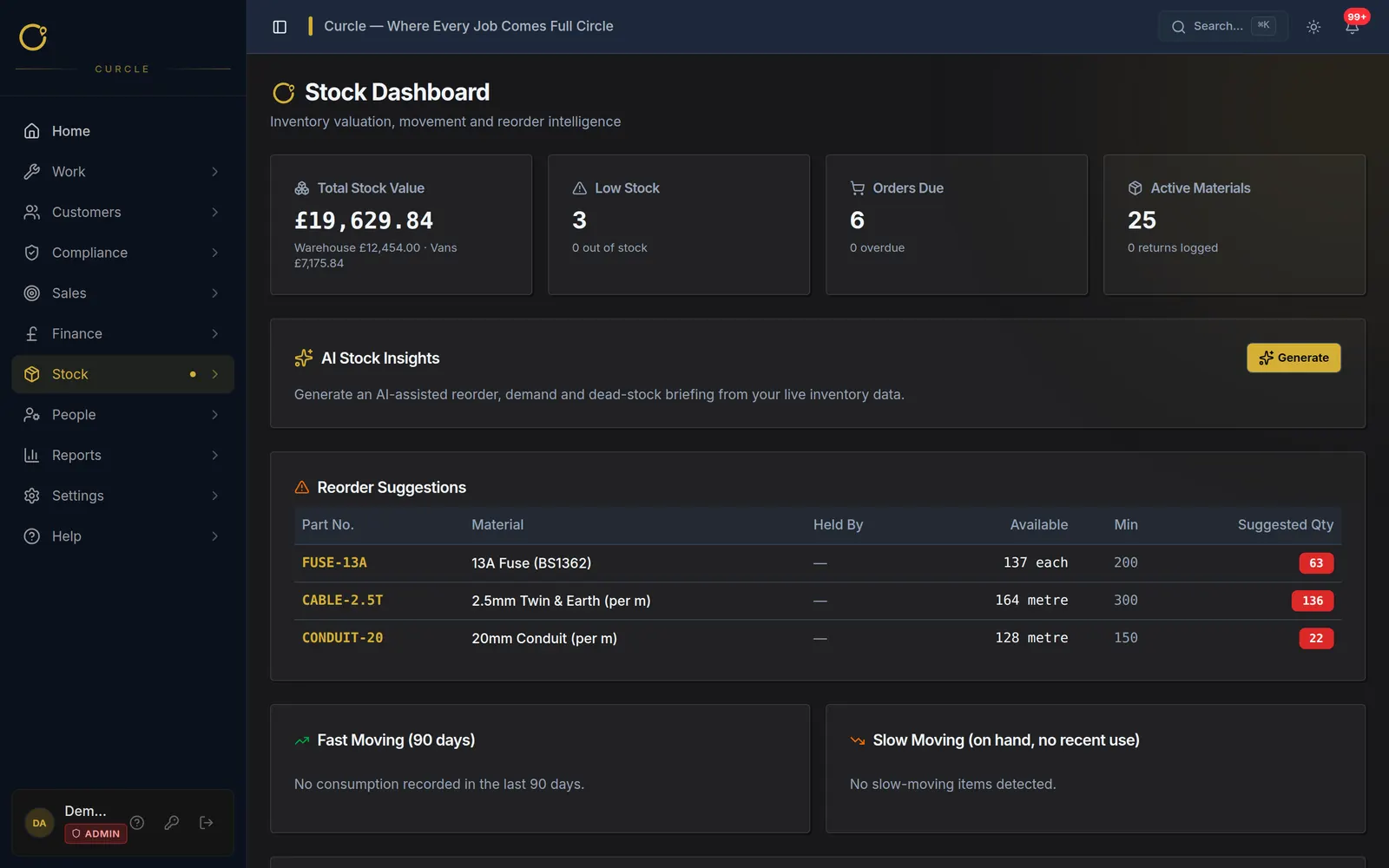This screenshot has height=868, width=1389.
Task: Click the Sales target icon
Action: click(32, 293)
